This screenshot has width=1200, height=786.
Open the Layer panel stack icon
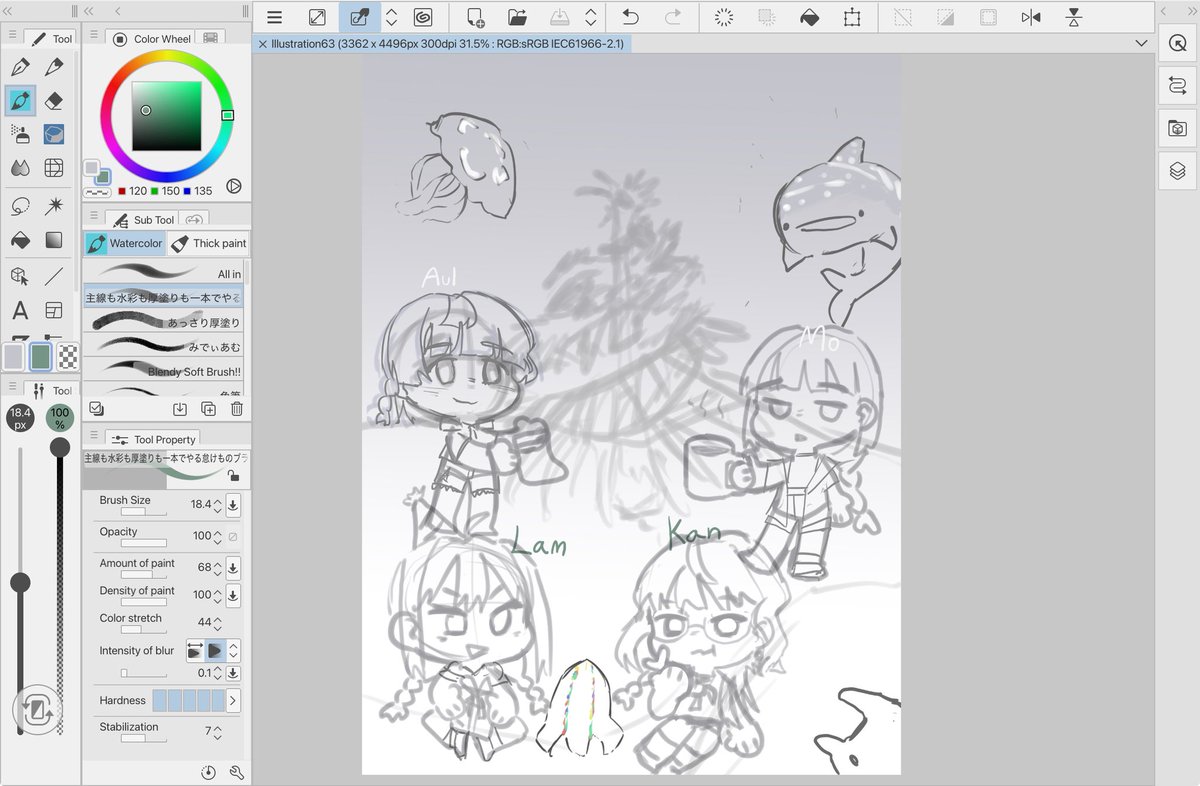coord(1177,171)
